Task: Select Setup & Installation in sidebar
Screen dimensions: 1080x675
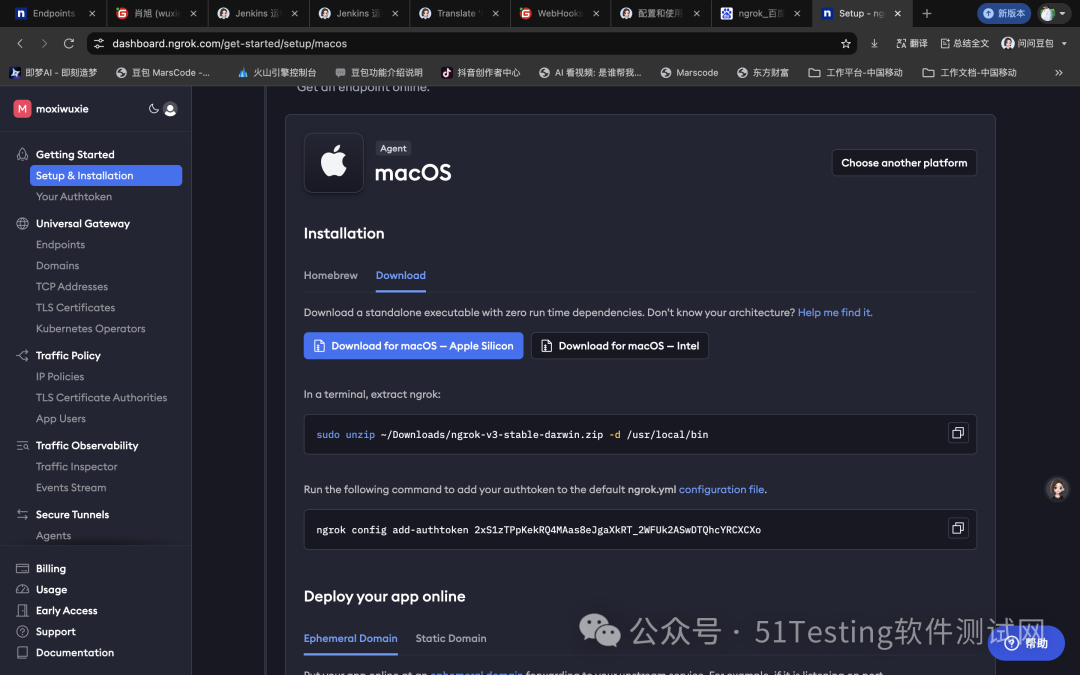Action: pyautogui.click(x=106, y=176)
